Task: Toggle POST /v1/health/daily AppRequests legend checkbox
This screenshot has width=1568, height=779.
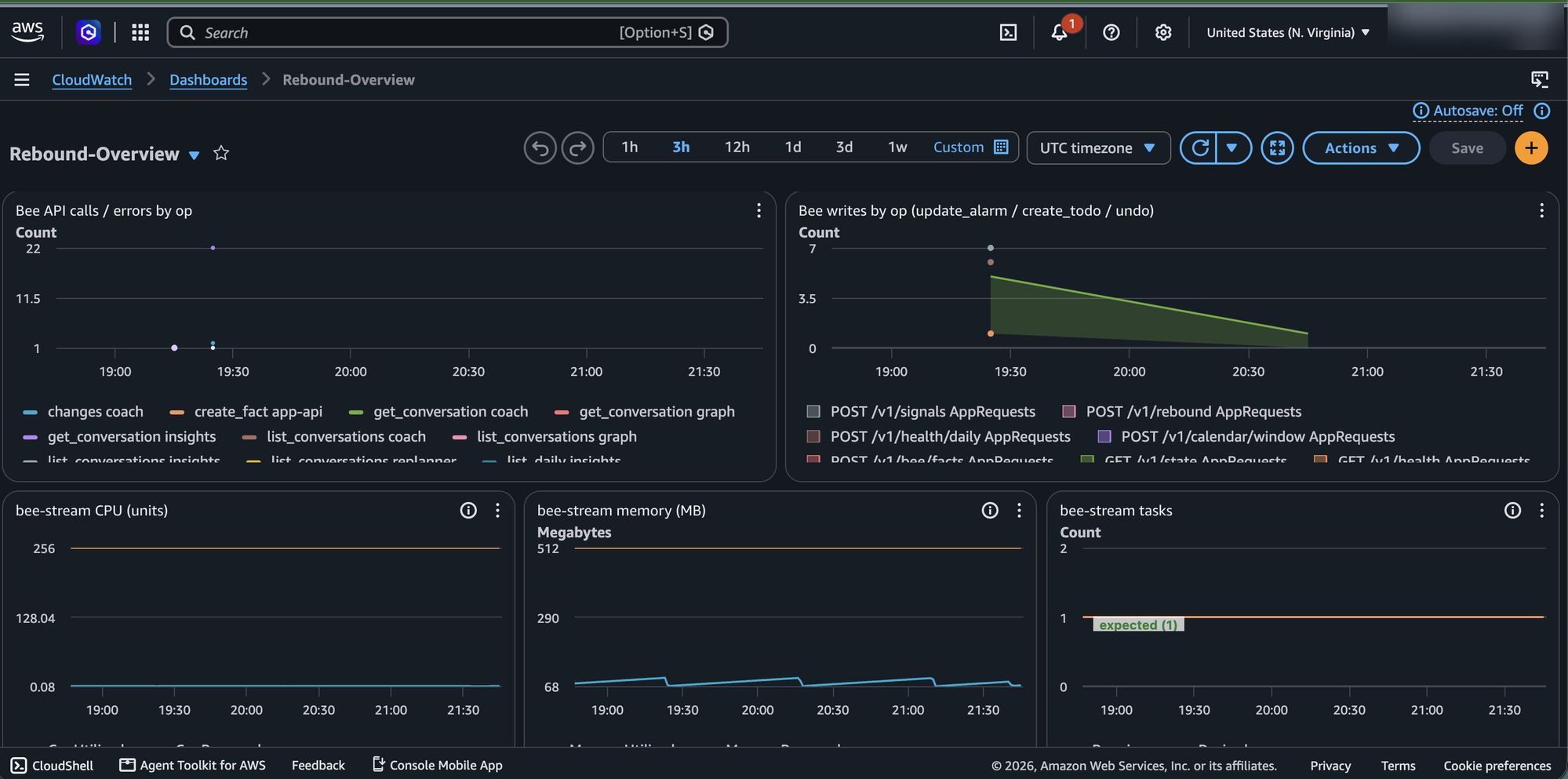Action: coord(813,436)
